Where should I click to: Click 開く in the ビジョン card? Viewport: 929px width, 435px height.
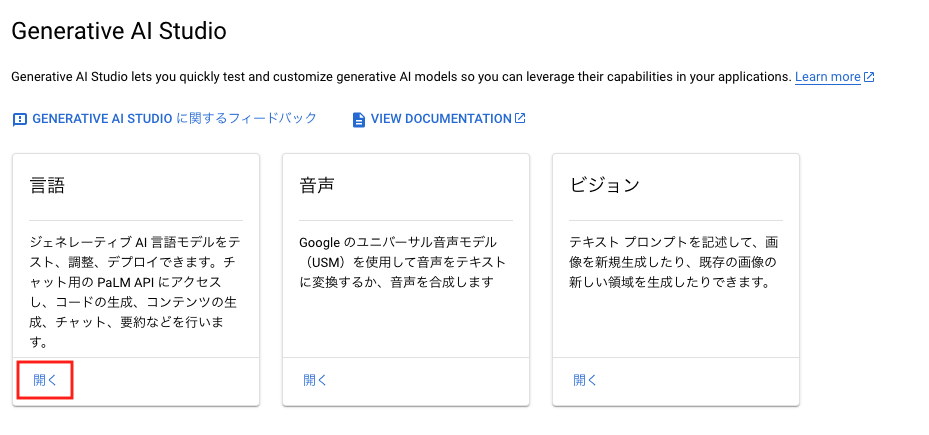(585, 380)
